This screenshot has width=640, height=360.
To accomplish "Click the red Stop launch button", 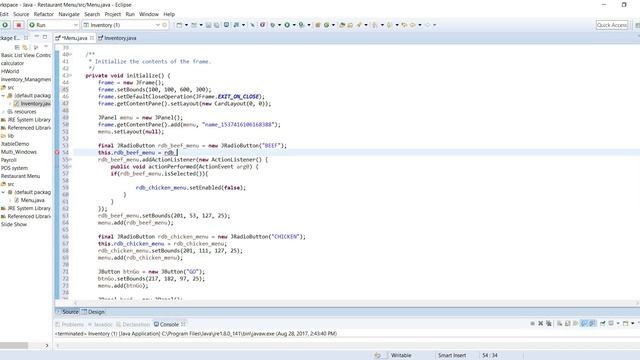I will coord(18,25).
